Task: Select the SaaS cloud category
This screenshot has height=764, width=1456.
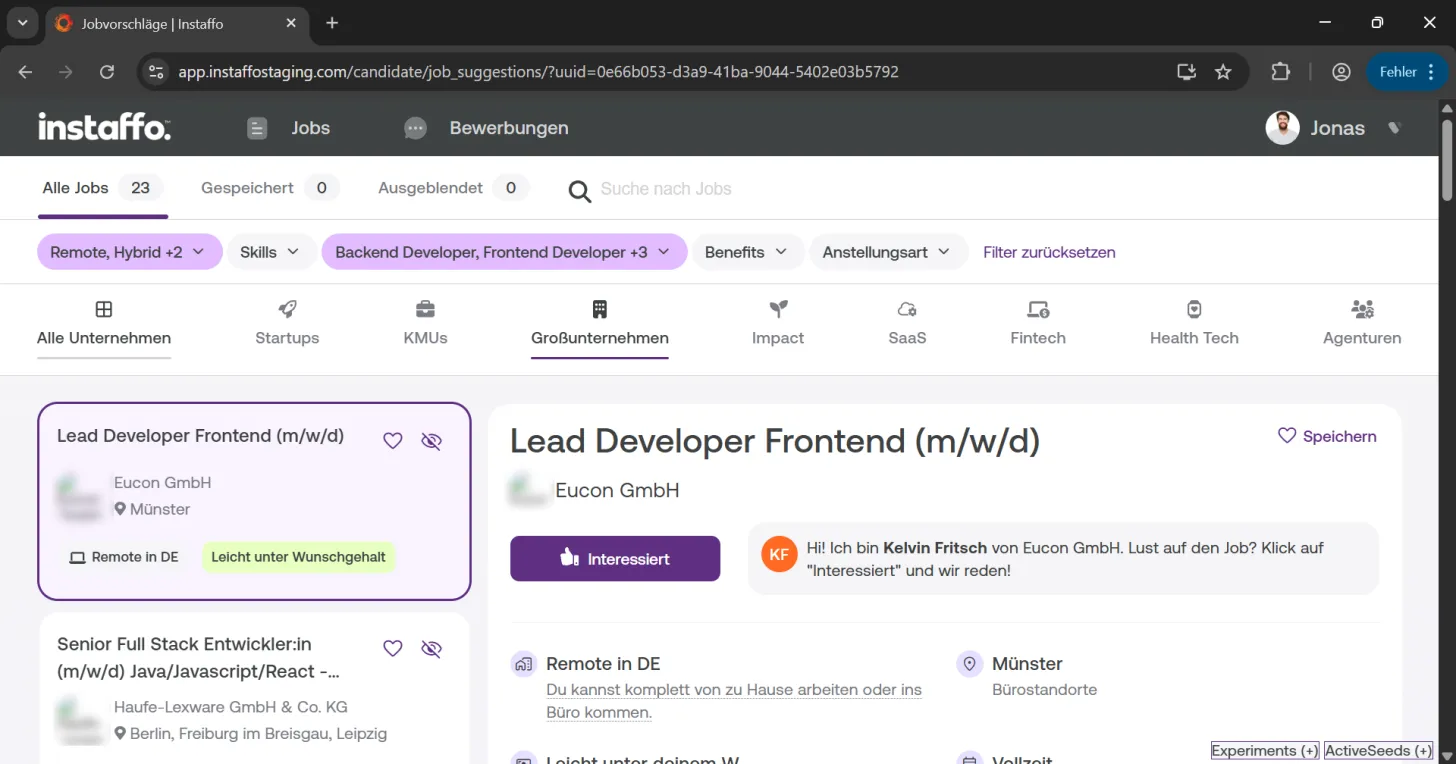Action: coord(907,324)
